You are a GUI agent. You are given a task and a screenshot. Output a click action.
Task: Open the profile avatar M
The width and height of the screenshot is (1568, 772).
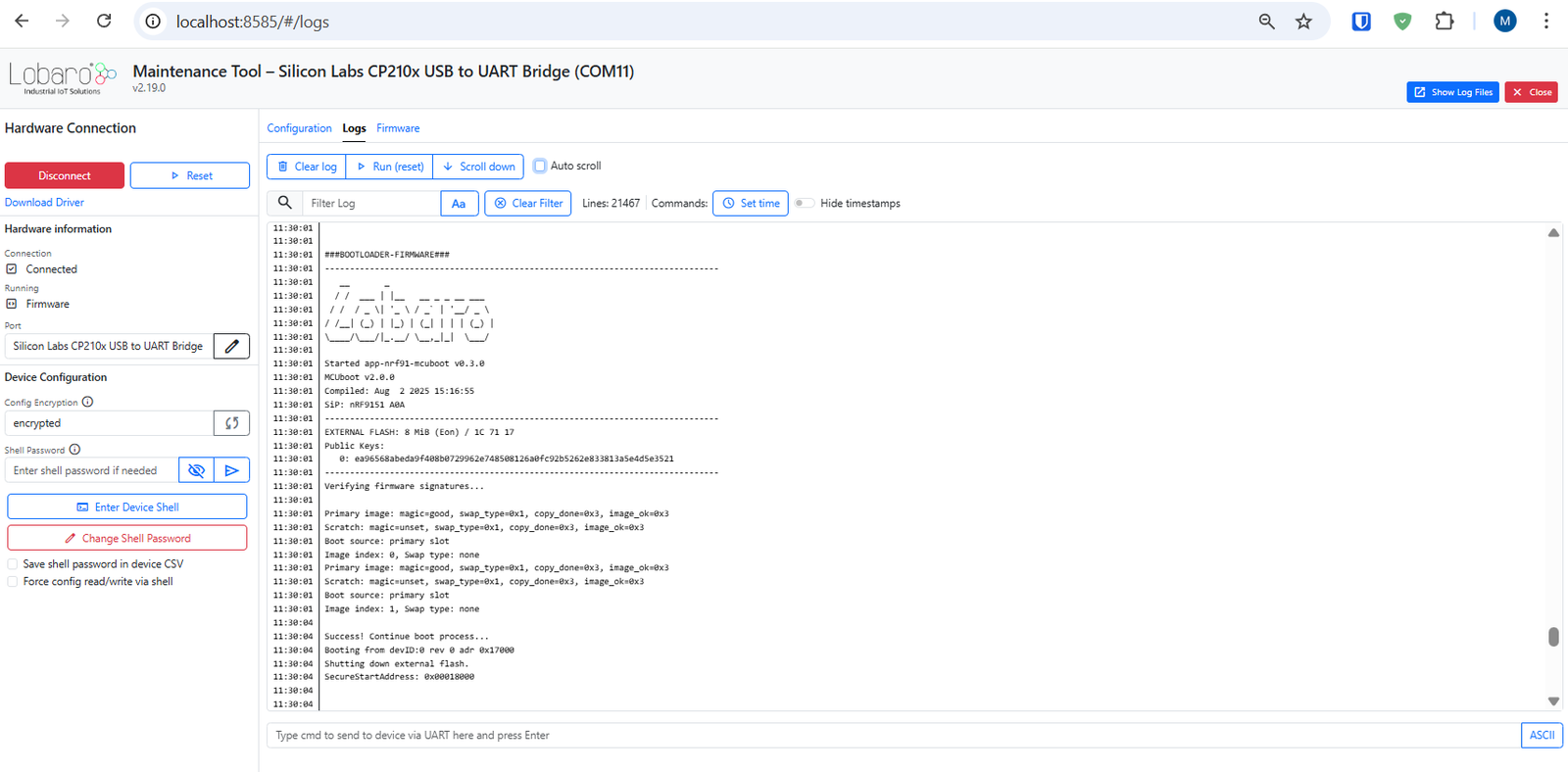(x=1505, y=21)
